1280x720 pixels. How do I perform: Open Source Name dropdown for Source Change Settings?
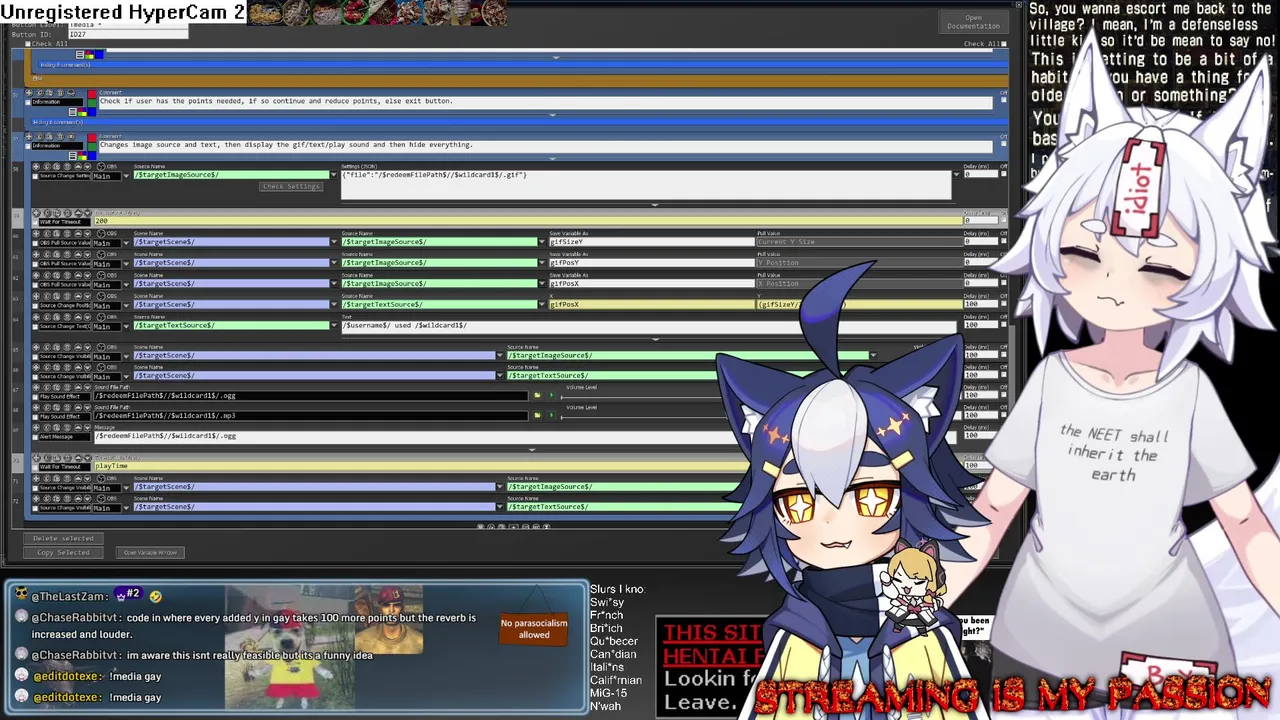(334, 175)
